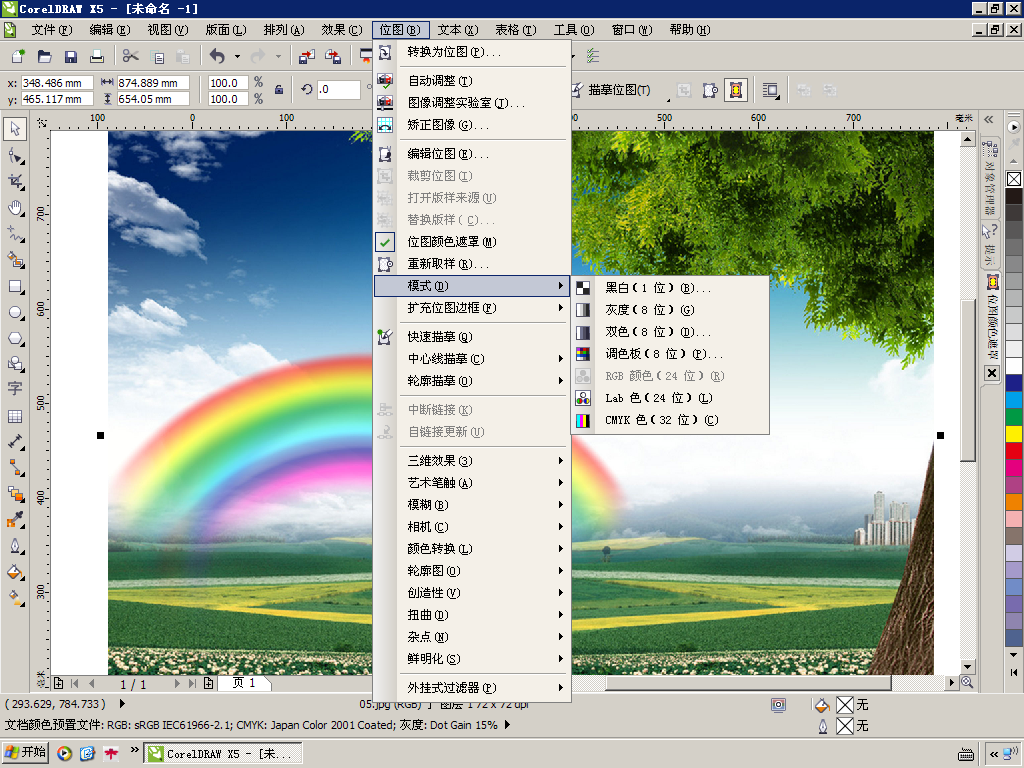This screenshot has height=768, width=1024.
Task: Choose 矫正图像 menu entry
Action: pyautogui.click(x=472, y=125)
